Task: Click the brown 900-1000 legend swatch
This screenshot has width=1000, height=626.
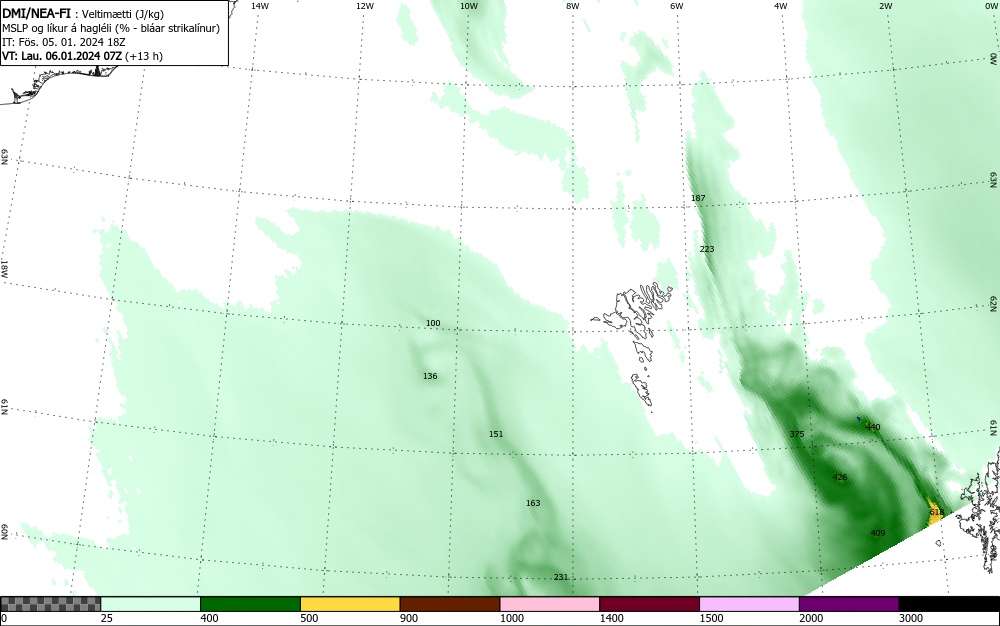Action: [450, 604]
